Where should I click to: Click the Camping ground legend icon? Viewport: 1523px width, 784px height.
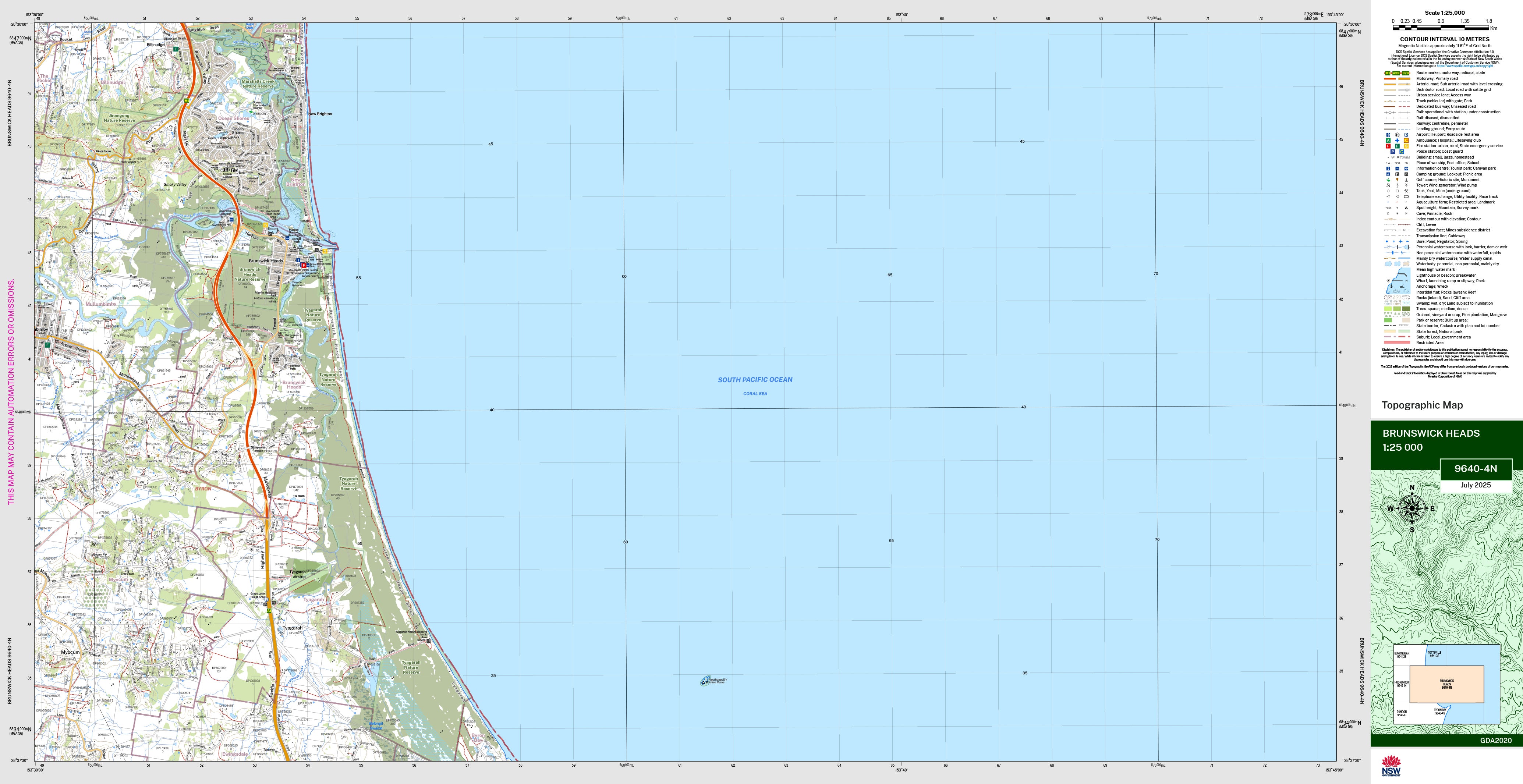pos(1388,174)
